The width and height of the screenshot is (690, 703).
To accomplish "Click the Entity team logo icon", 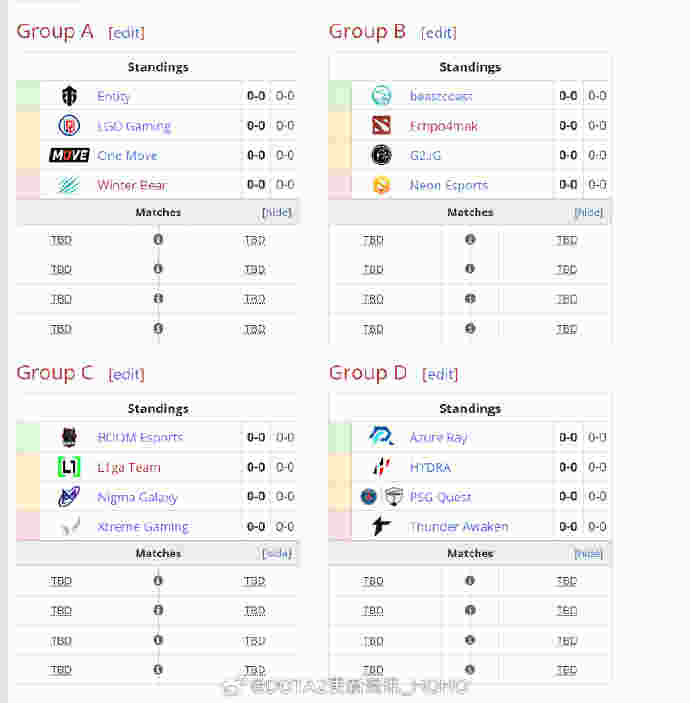I will (x=69, y=95).
